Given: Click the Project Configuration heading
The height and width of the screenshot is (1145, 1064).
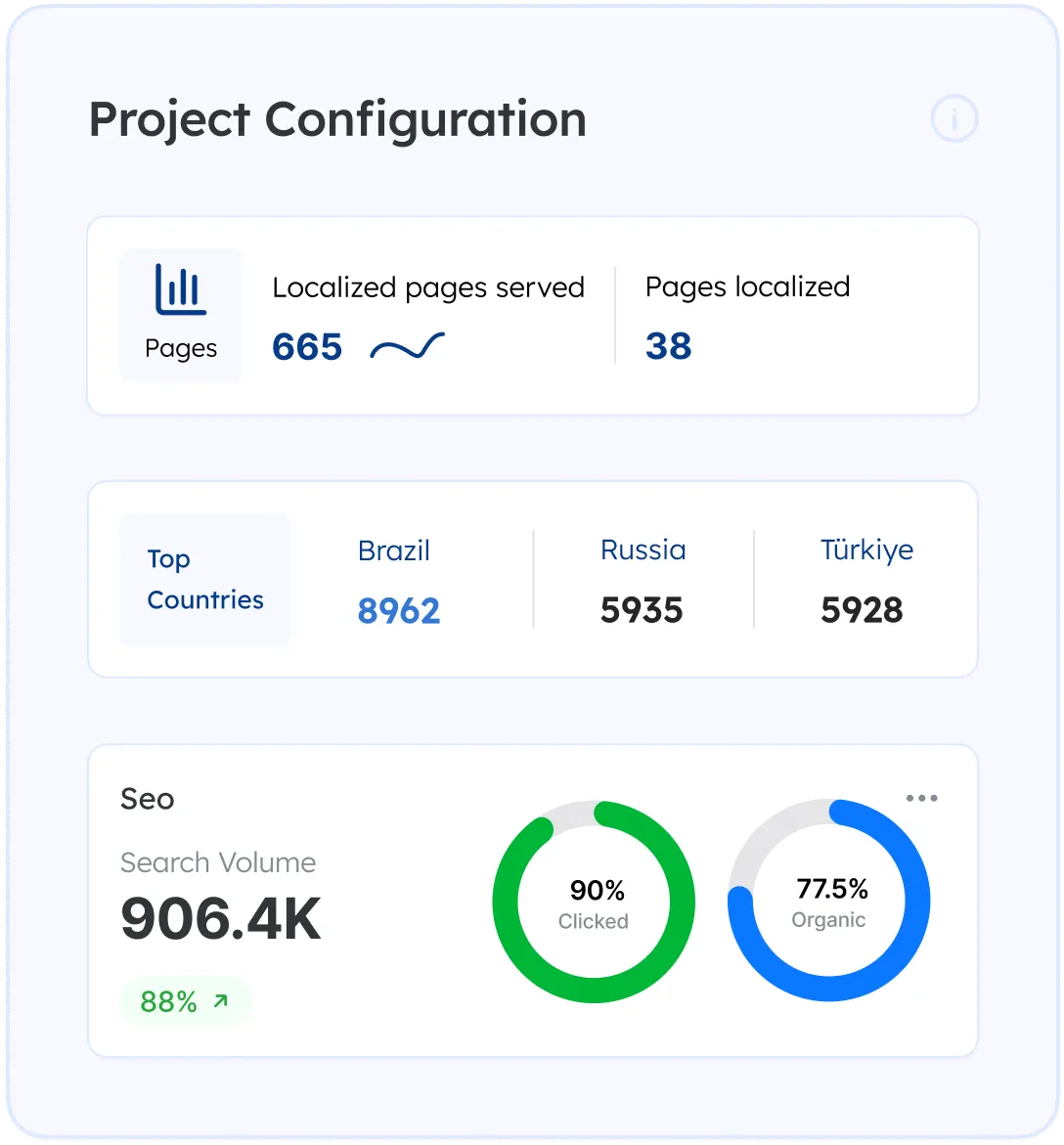Looking at the screenshot, I should 337,119.
